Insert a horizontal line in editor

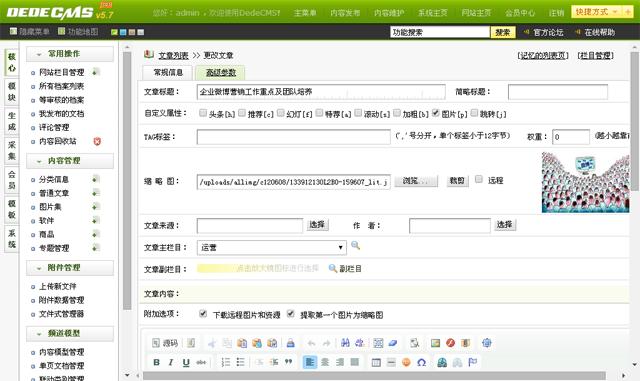tap(391, 362)
